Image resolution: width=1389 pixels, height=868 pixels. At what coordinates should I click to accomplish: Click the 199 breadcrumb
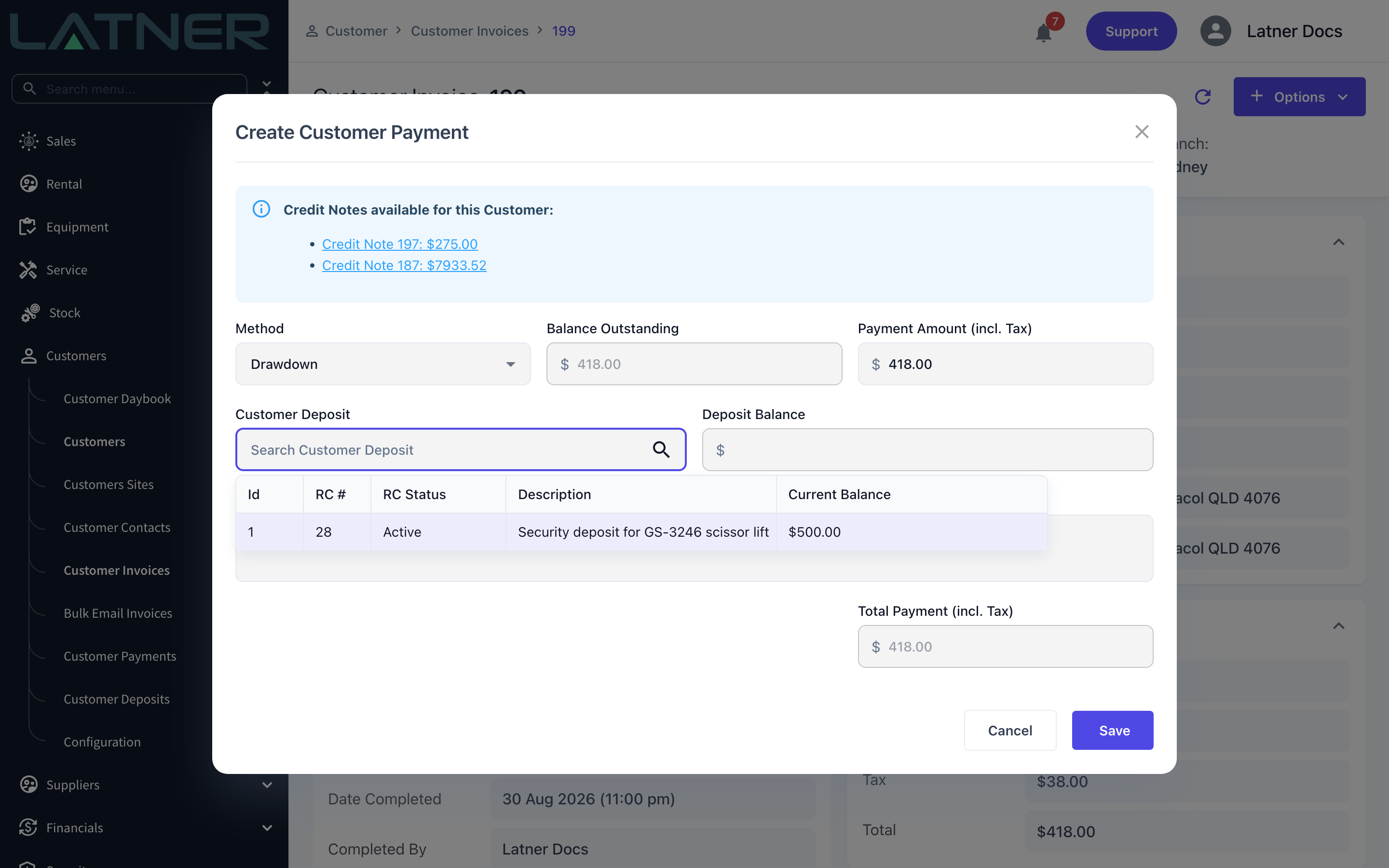tap(563, 31)
